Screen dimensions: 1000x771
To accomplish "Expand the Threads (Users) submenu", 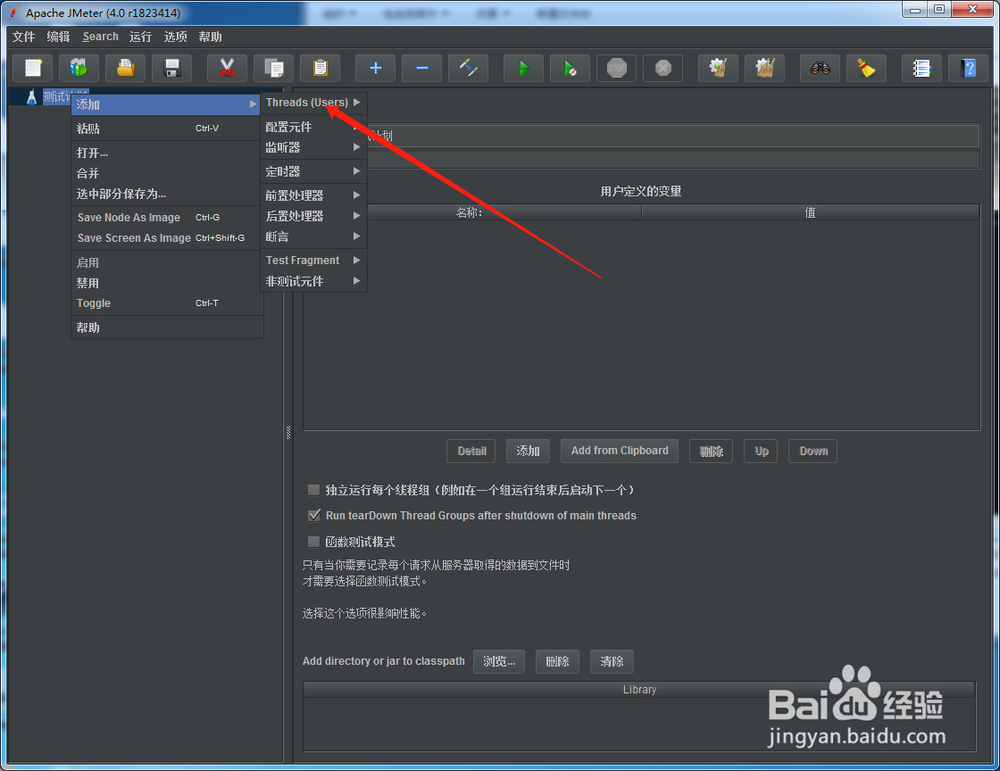I will pyautogui.click(x=314, y=102).
